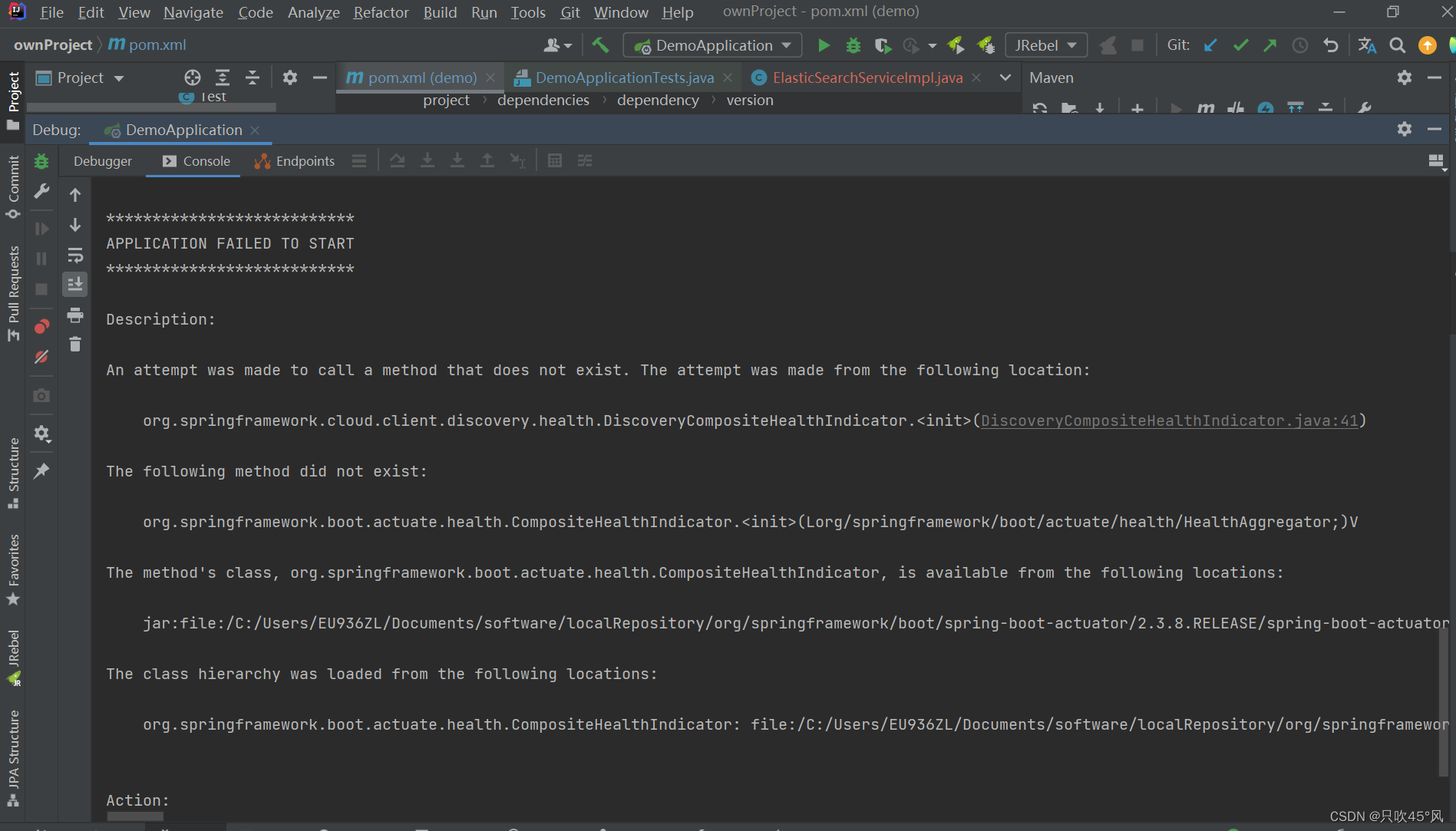Update project via Git blue arrow
The width and height of the screenshot is (1456, 831).
click(1210, 45)
